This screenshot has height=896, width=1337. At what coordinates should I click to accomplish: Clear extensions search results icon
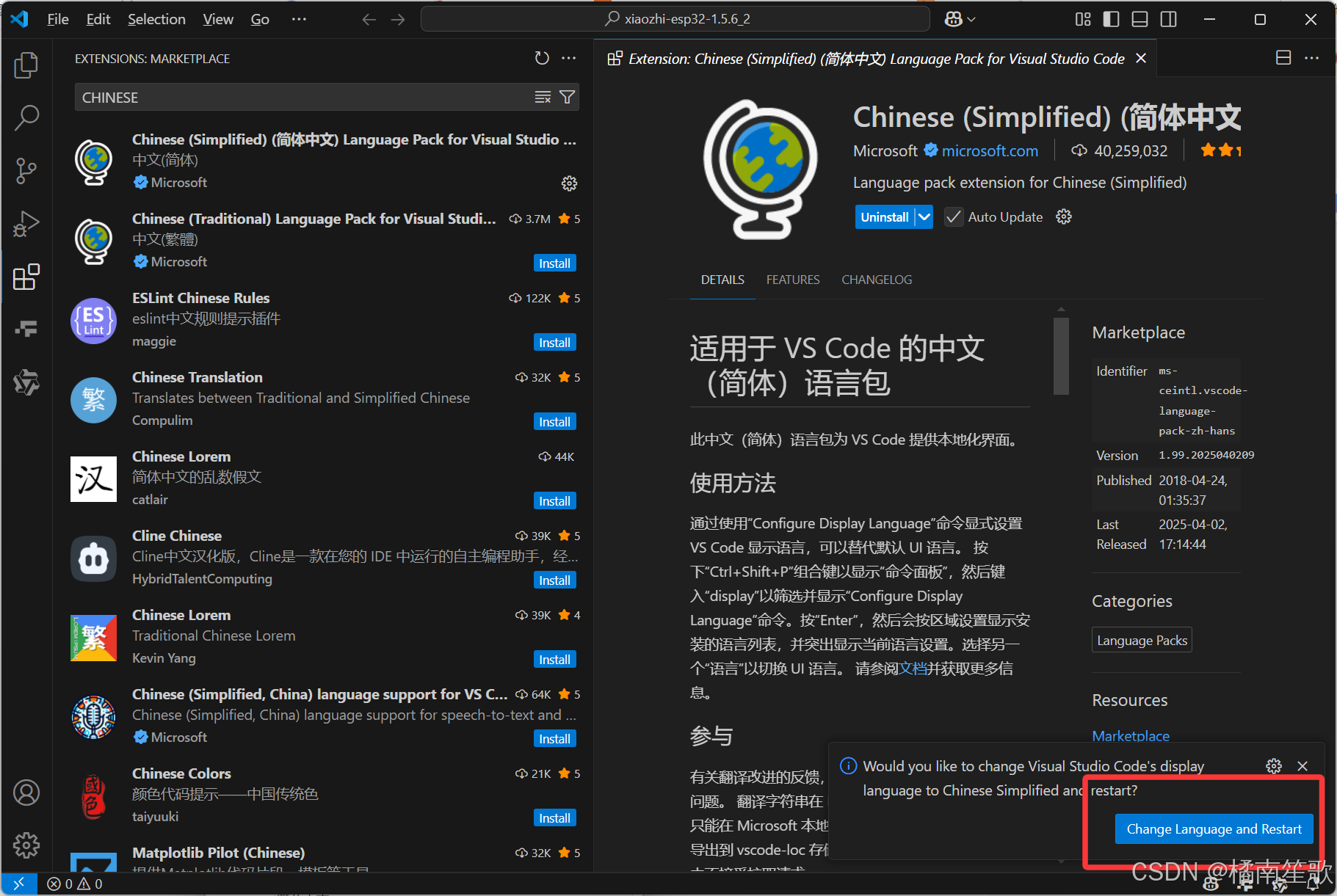tap(543, 97)
